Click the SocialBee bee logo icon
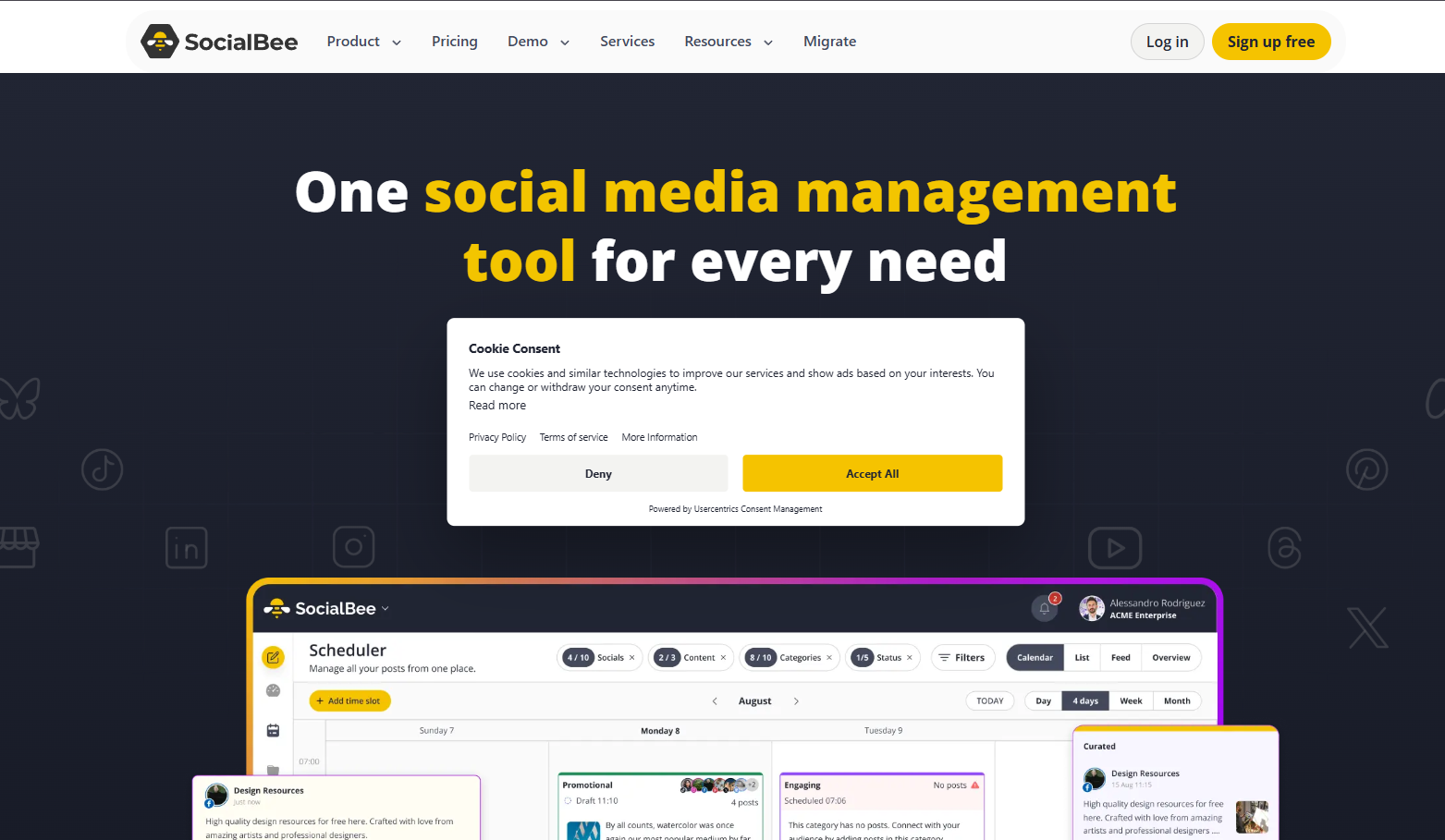The image size is (1445, 840). point(159,42)
